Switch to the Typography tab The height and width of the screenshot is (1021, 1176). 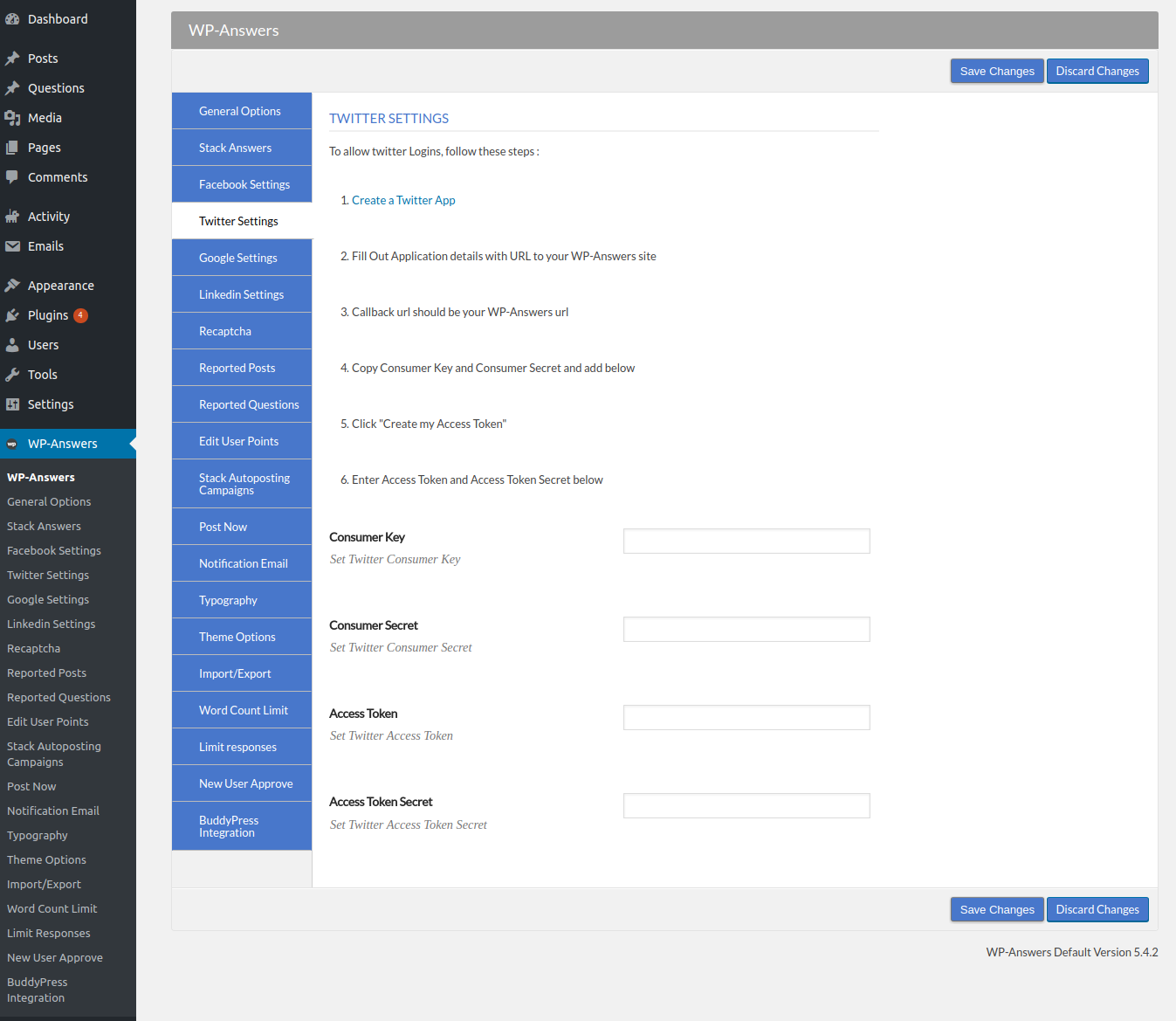(x=242, y=600)
